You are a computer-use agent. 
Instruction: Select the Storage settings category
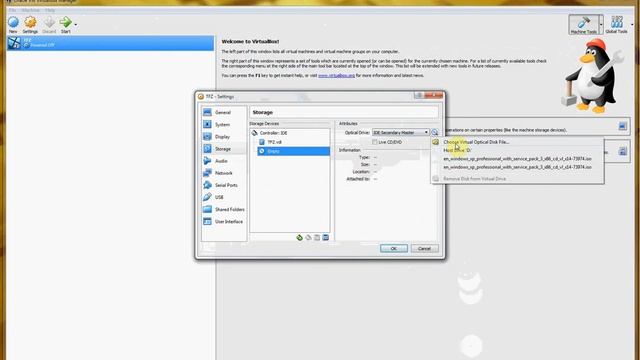point(224,149)
